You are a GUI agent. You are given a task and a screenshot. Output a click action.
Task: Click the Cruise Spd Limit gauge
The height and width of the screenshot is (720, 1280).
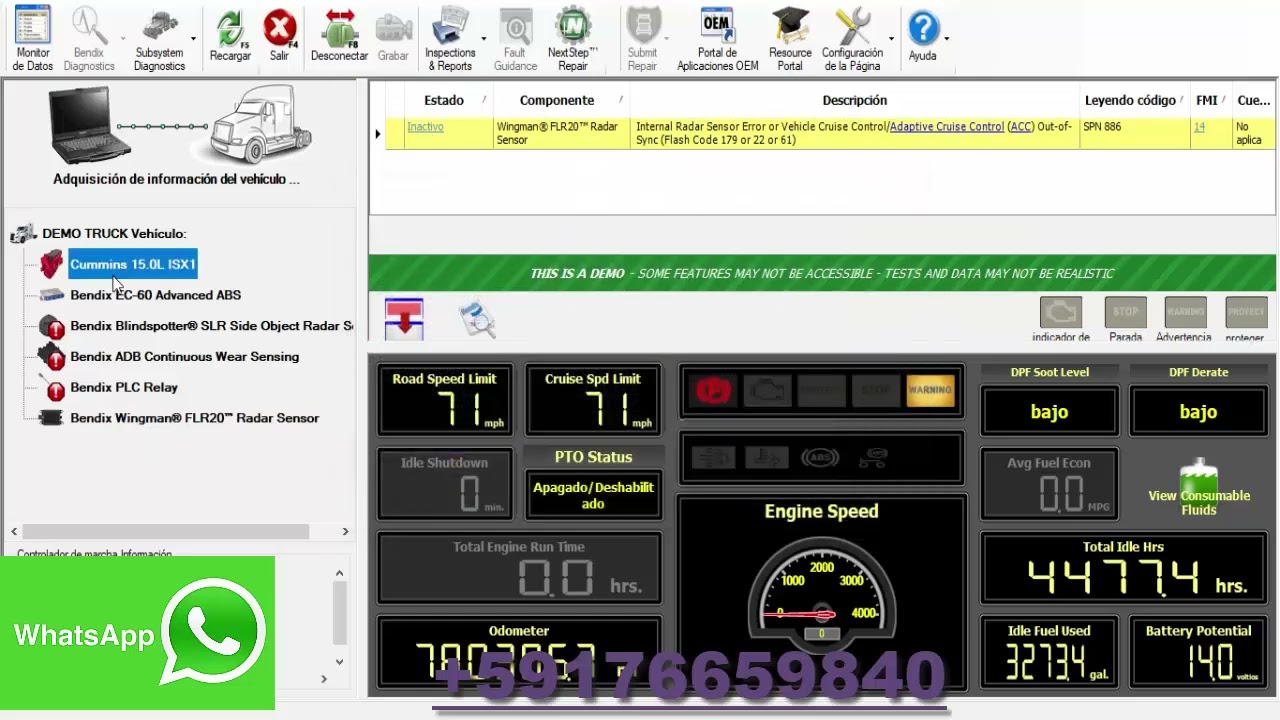point(592,400)
